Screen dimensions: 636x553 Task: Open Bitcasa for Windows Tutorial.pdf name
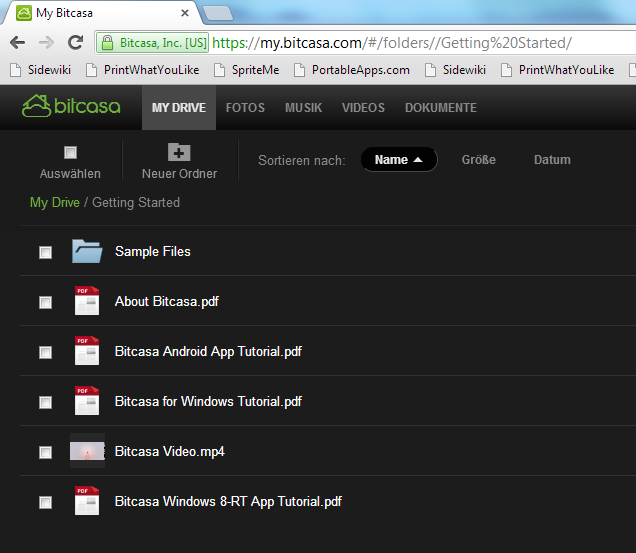pos(208,401)
